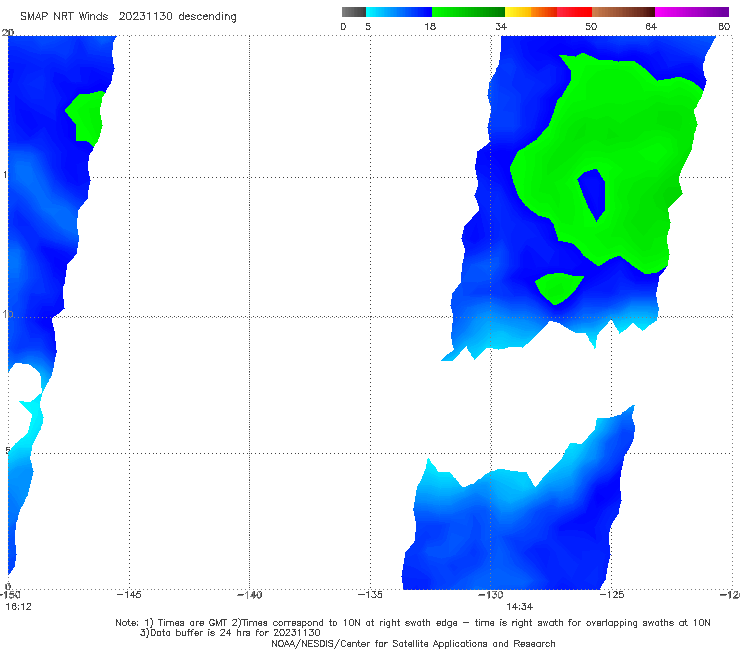Click the longitude label '-135'

(370, 595)
